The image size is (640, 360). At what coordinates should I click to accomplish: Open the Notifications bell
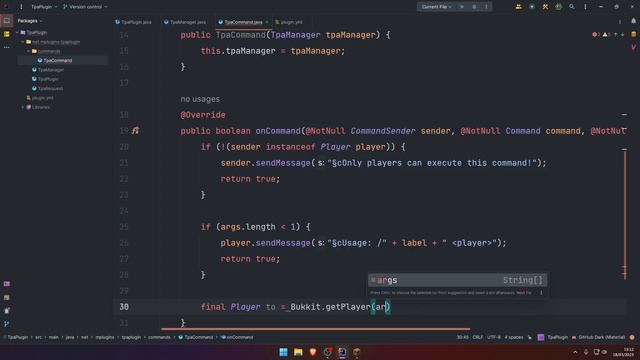633,21
